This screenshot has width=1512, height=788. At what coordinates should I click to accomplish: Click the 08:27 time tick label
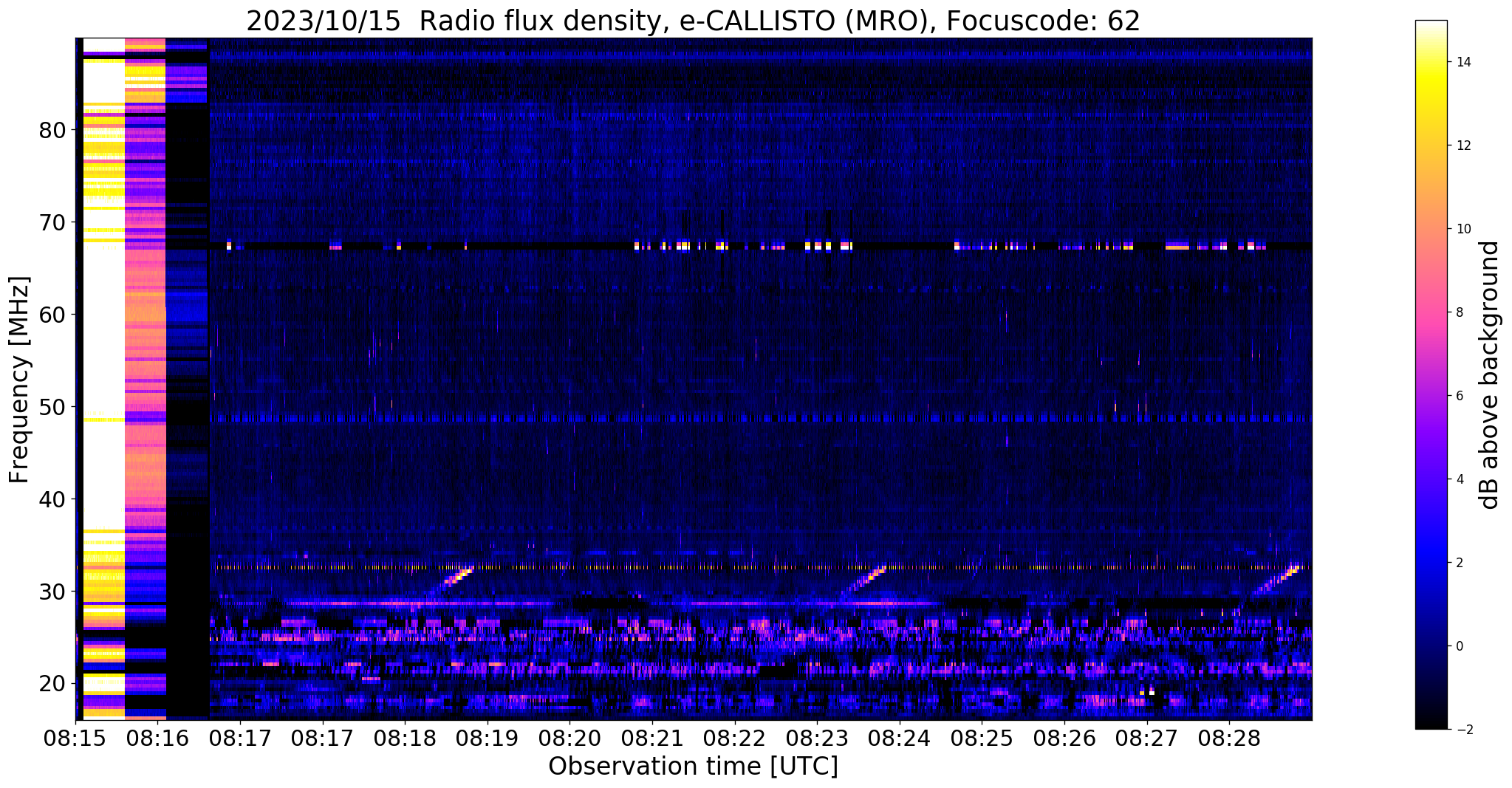click(x=1146, y=739)
